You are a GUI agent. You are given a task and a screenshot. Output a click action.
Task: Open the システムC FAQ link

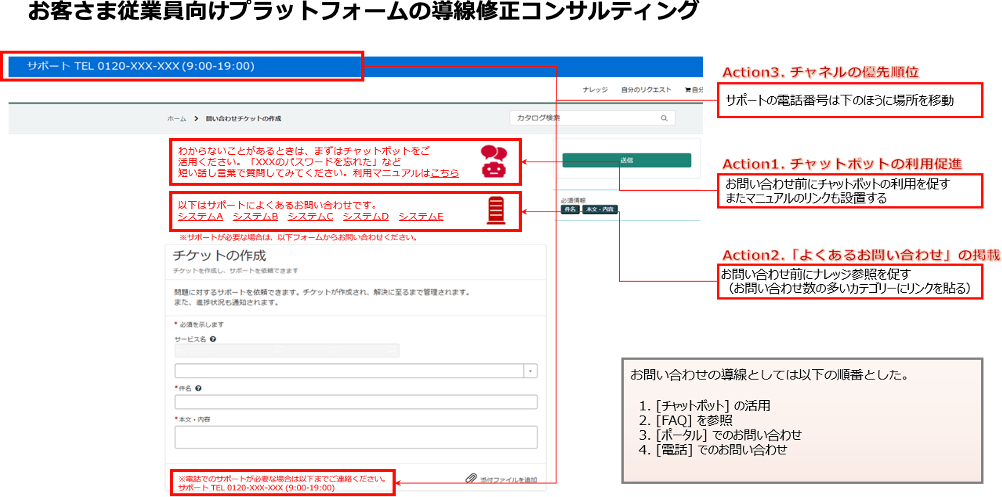[311, 217]
